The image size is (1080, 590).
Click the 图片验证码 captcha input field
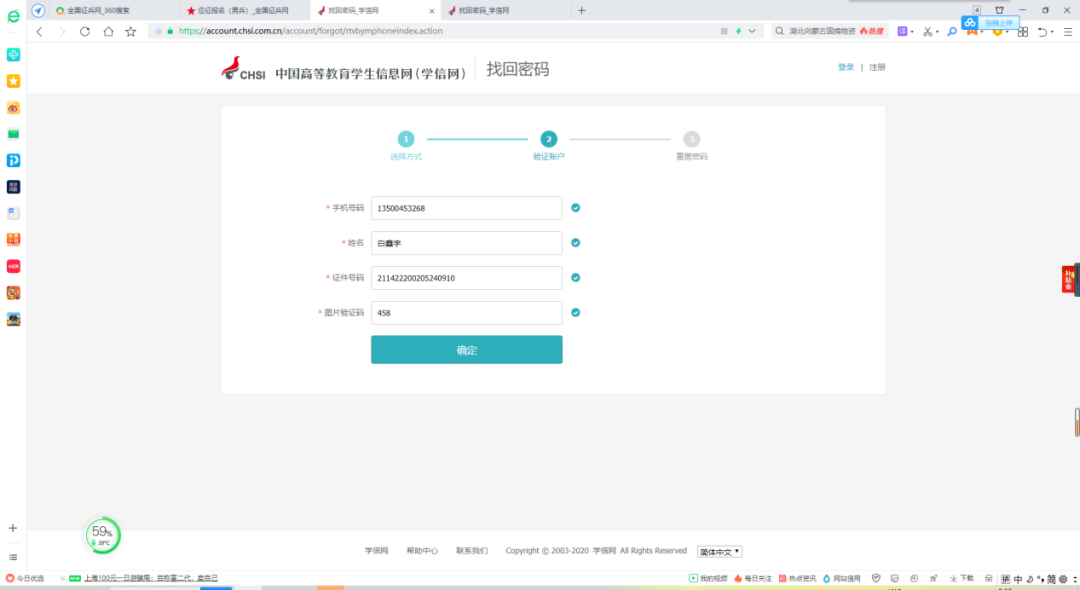coord(466,313)
